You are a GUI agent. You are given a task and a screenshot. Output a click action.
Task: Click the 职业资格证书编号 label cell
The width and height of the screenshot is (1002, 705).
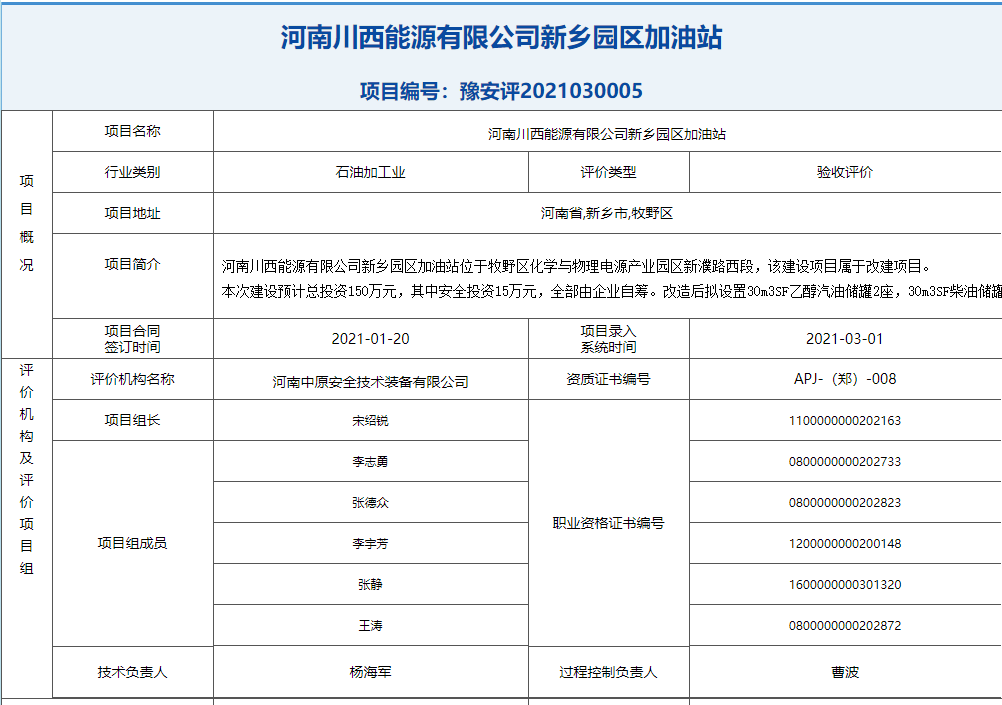(608, 523)
